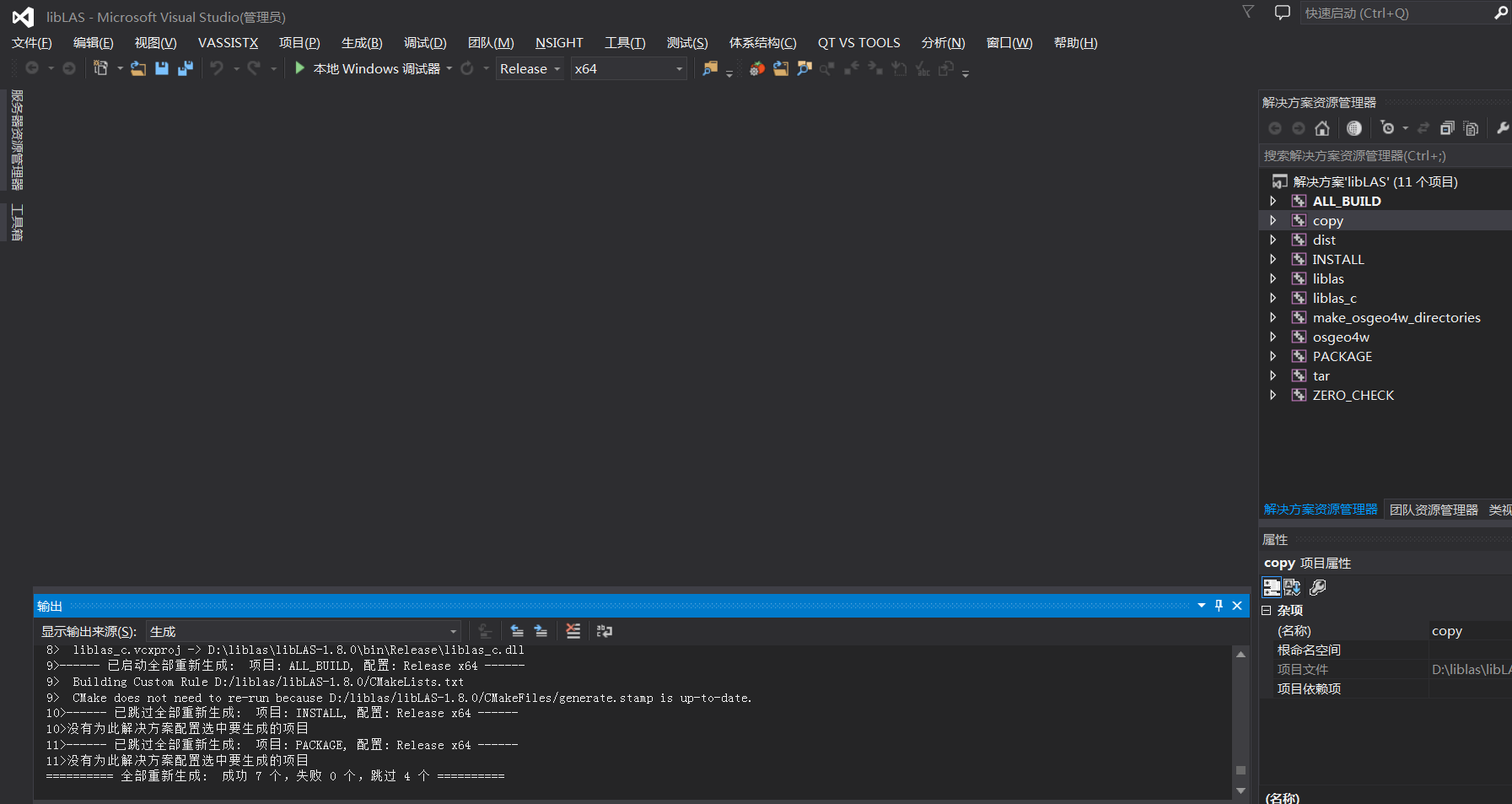The height and width of the screenshot is (804, 1512).
Task: Expand the INSTALL project node
Action: coord(1273,259)
